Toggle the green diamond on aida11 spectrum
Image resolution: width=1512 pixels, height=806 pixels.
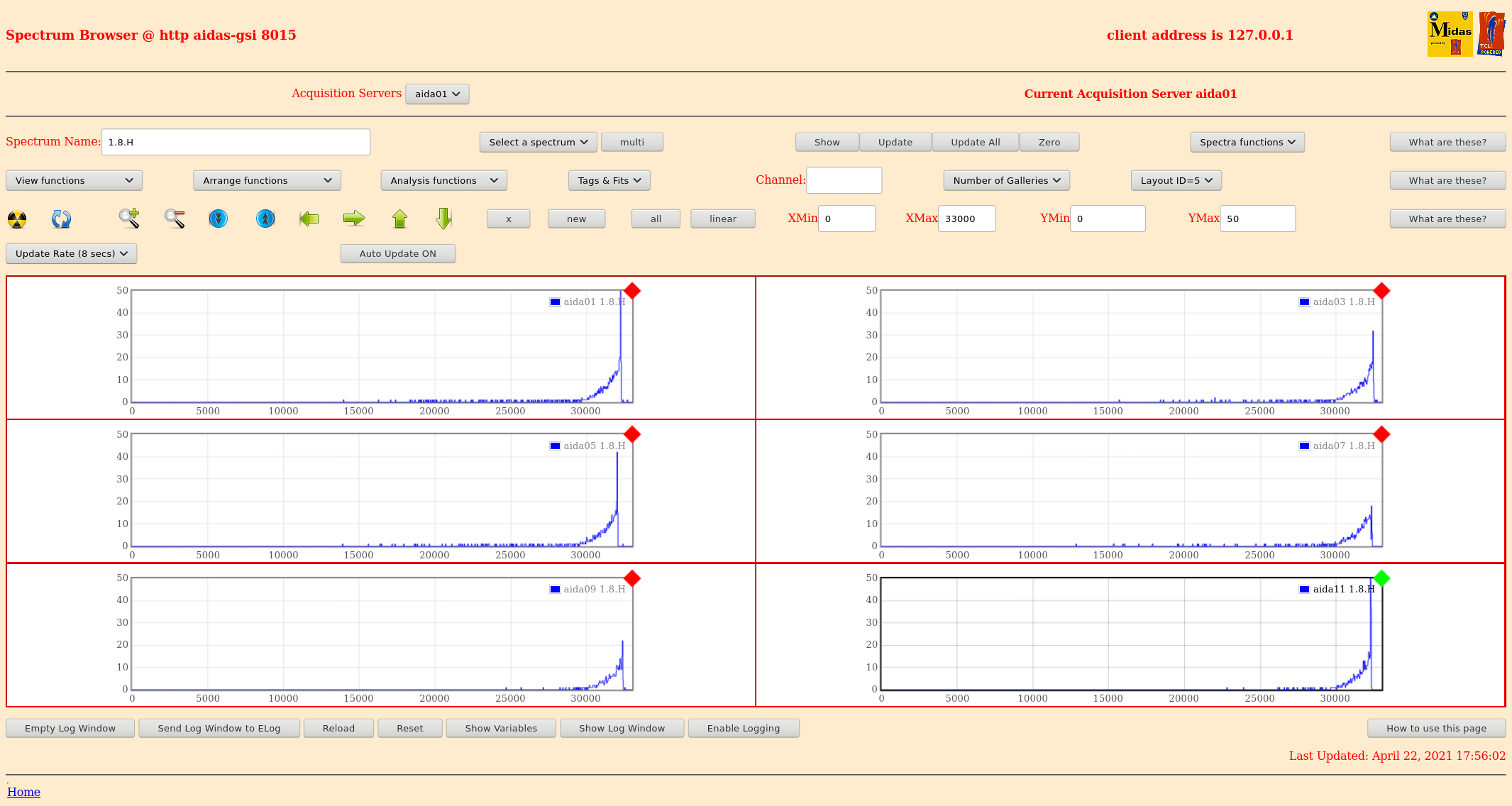[1381, 578]
